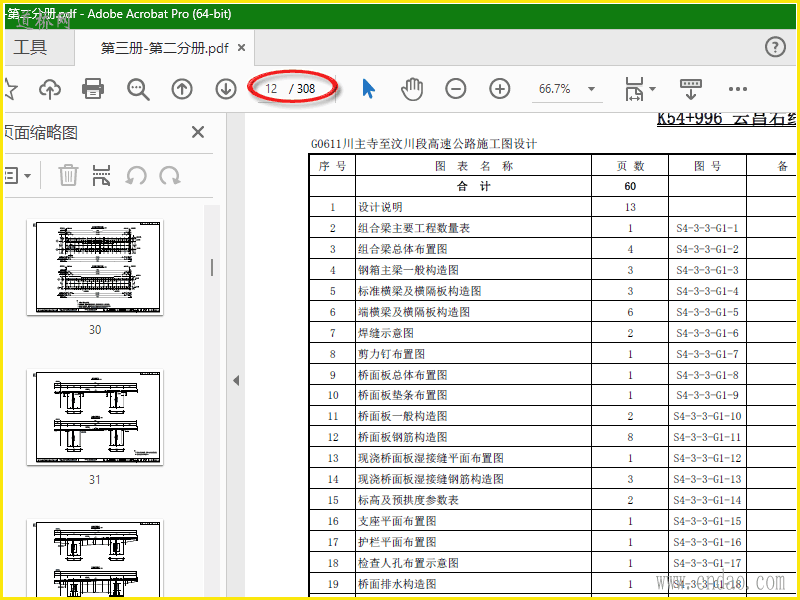800x600 pixels.
Task: Click drawing number S4-3-3-G1-11
Action: coord(707,437)
